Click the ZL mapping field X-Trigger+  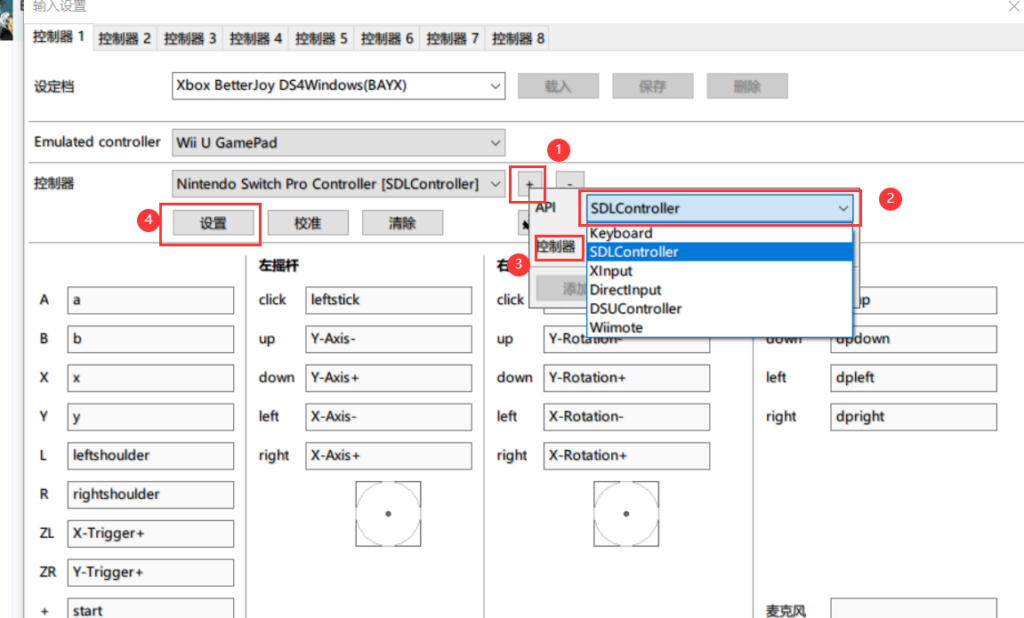coord(150,534)
